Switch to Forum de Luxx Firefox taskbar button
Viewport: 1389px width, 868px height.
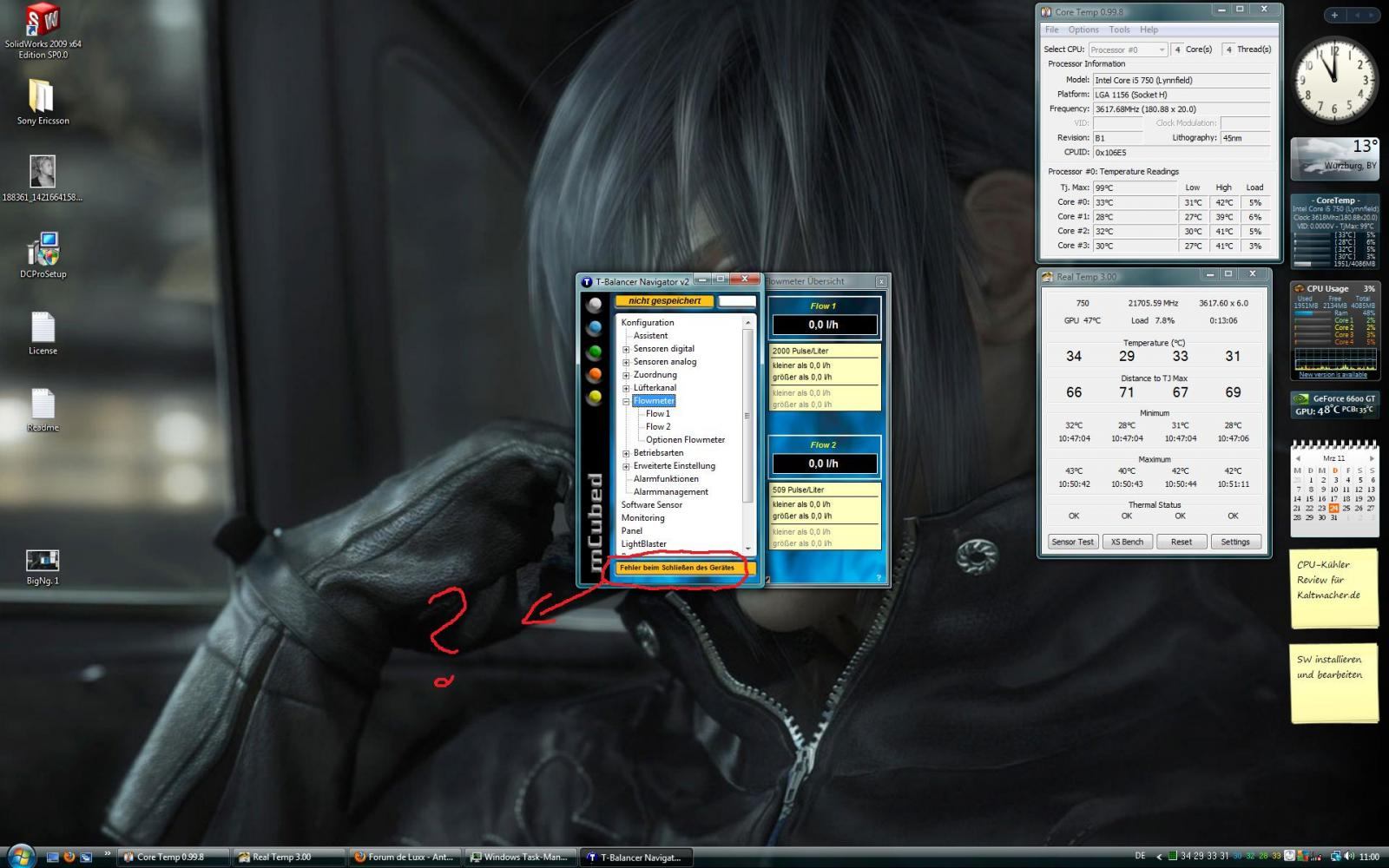tap(405, 857)
